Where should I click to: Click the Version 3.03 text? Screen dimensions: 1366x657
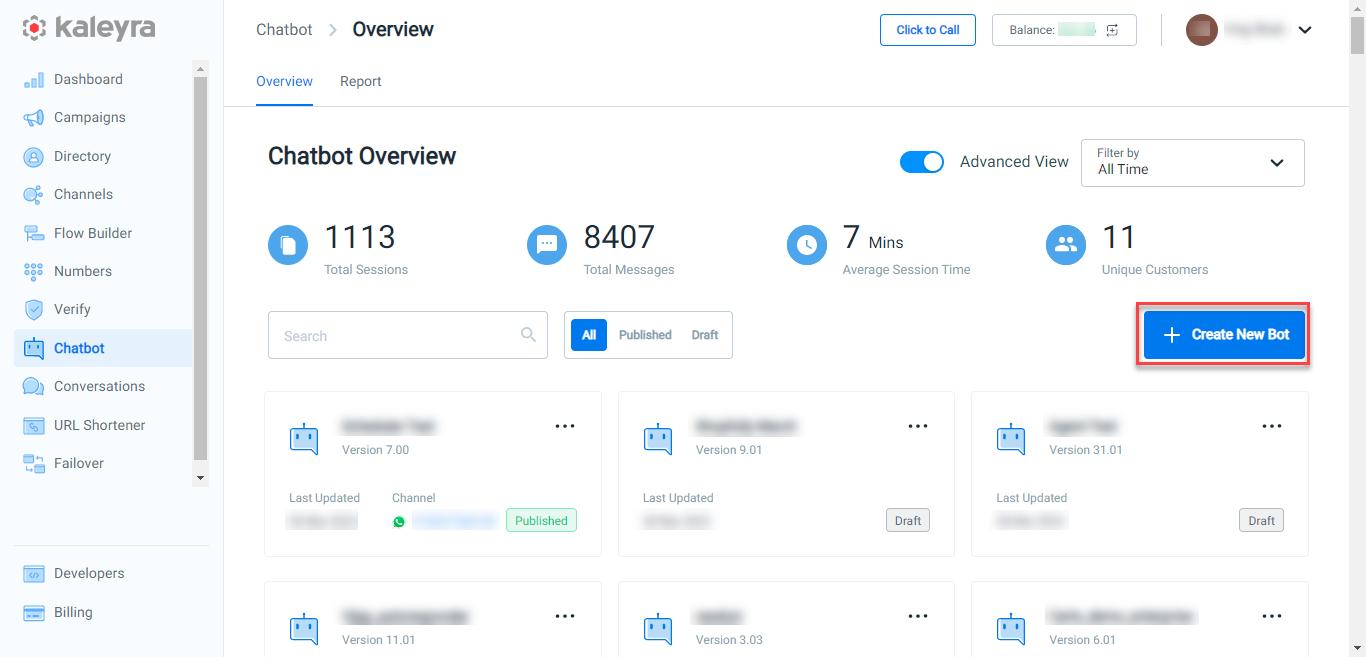pos(729,640)
